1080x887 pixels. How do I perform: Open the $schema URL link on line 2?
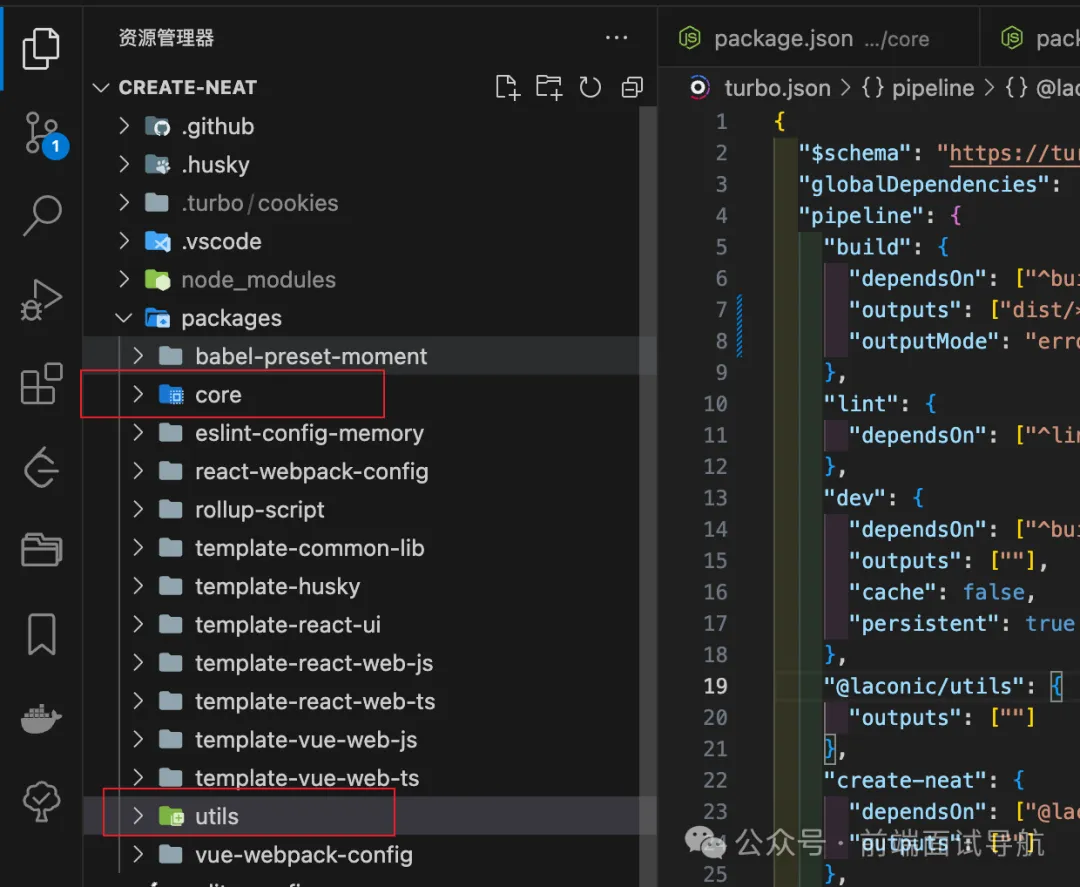(1010, 153)
